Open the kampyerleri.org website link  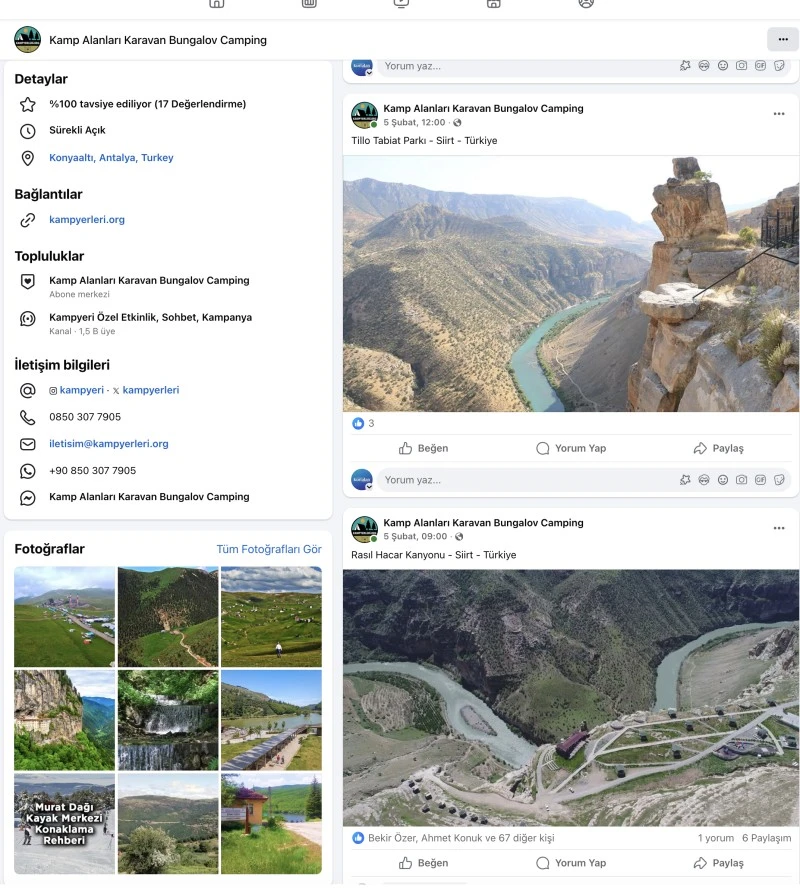[x=87, y=220]
